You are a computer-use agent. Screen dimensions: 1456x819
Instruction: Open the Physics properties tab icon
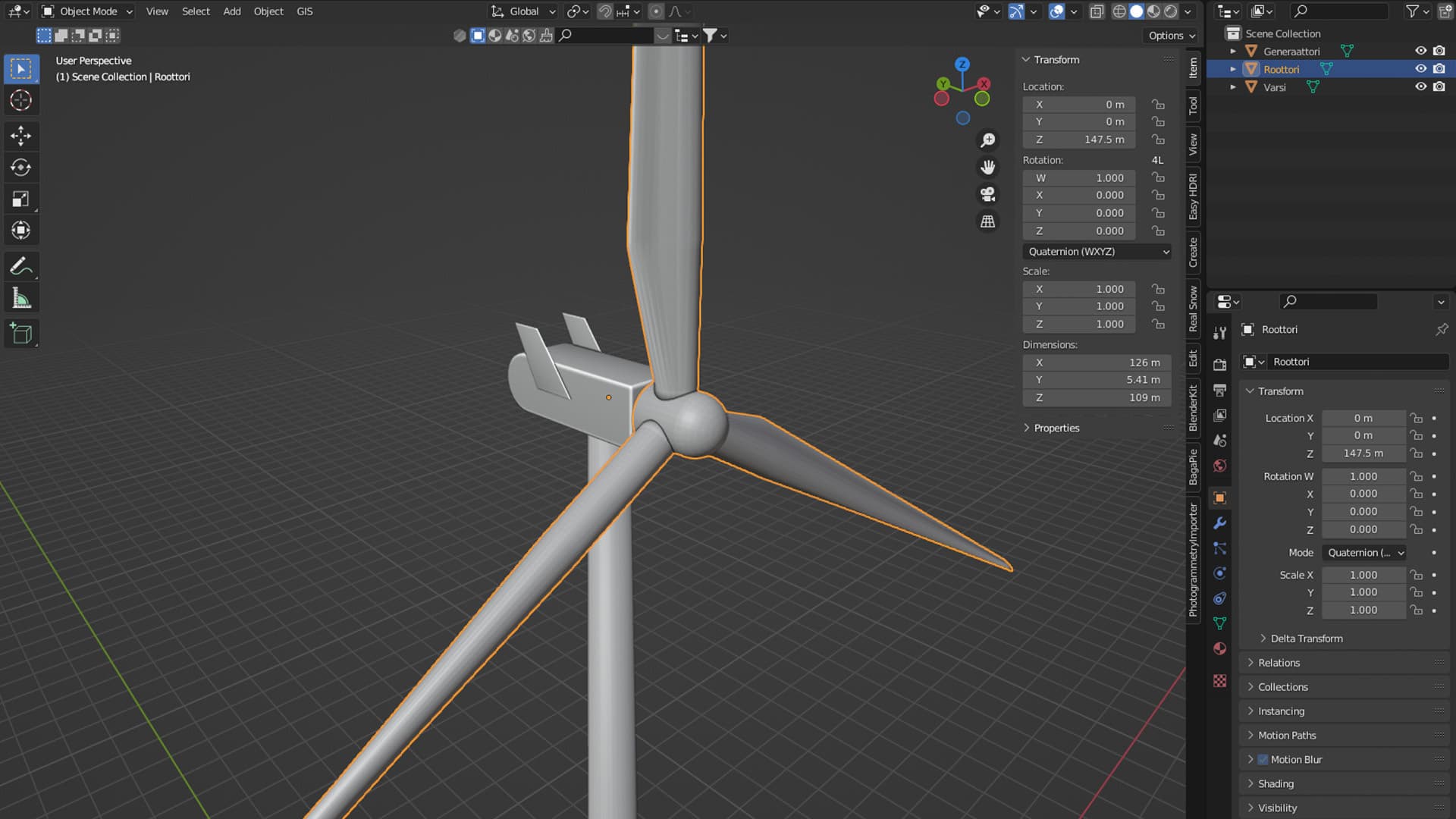(x=1219, y=573)
